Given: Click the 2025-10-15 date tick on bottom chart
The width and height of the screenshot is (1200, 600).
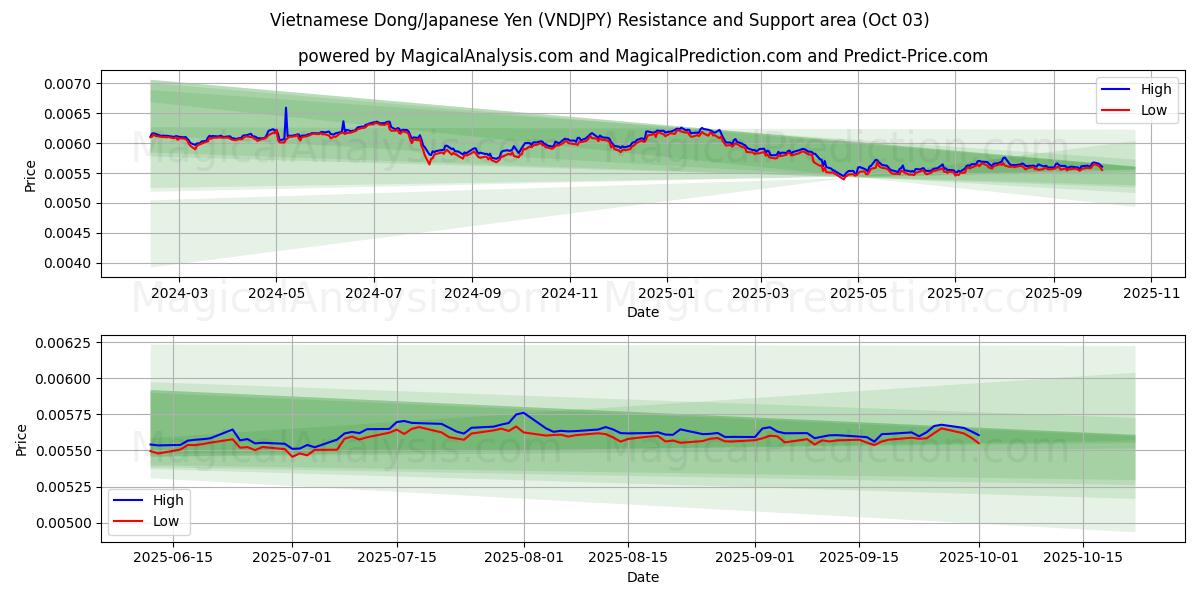Looking at the screenshot, I should pos(1083,558).
